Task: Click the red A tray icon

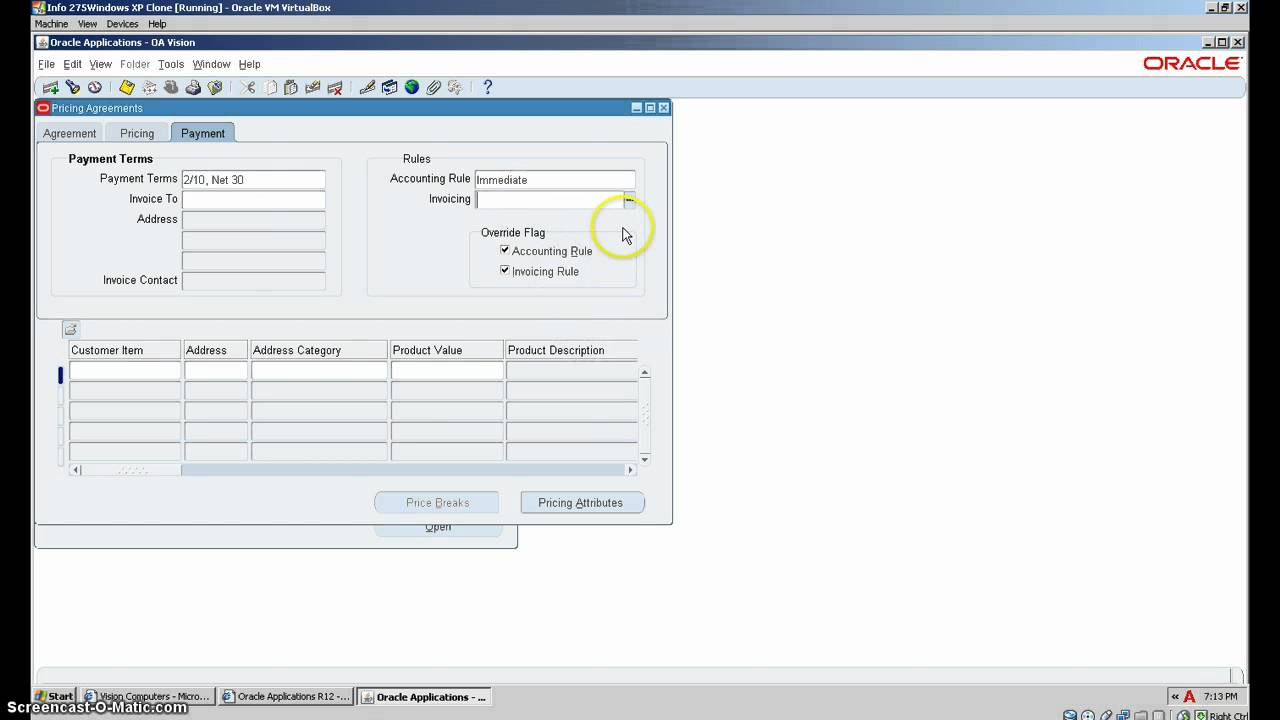Action: 1189,697
